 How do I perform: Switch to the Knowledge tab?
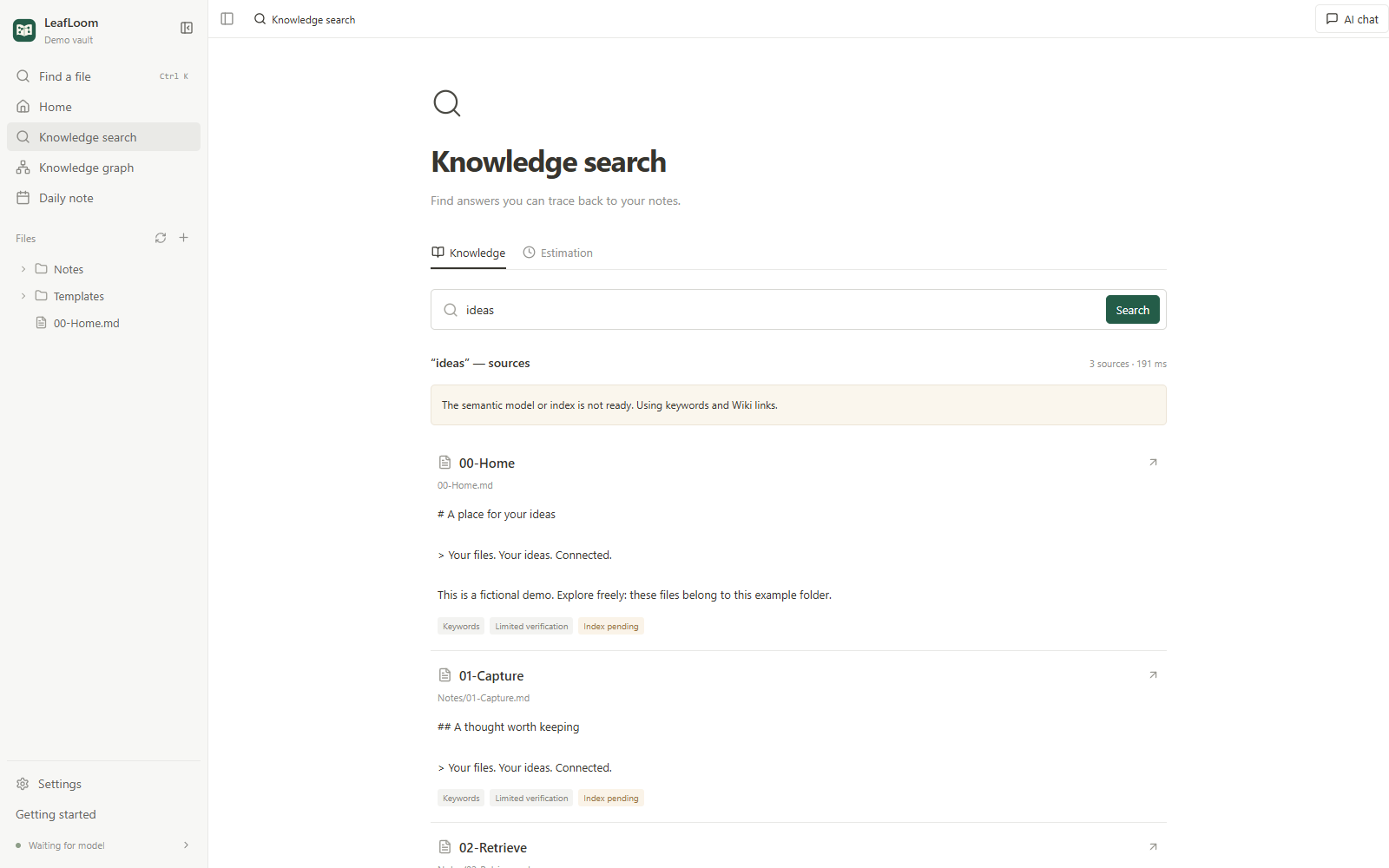469,253
